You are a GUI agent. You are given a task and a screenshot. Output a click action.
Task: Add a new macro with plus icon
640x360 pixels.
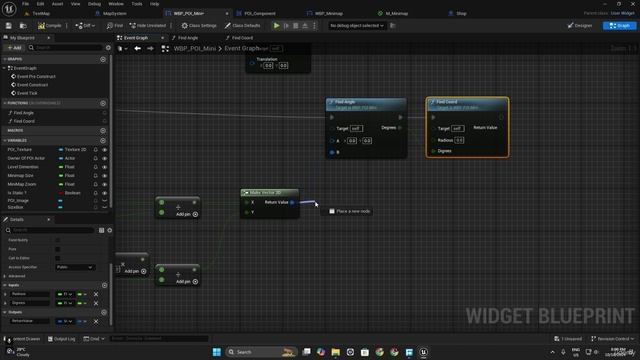click(x=103, y=131)
